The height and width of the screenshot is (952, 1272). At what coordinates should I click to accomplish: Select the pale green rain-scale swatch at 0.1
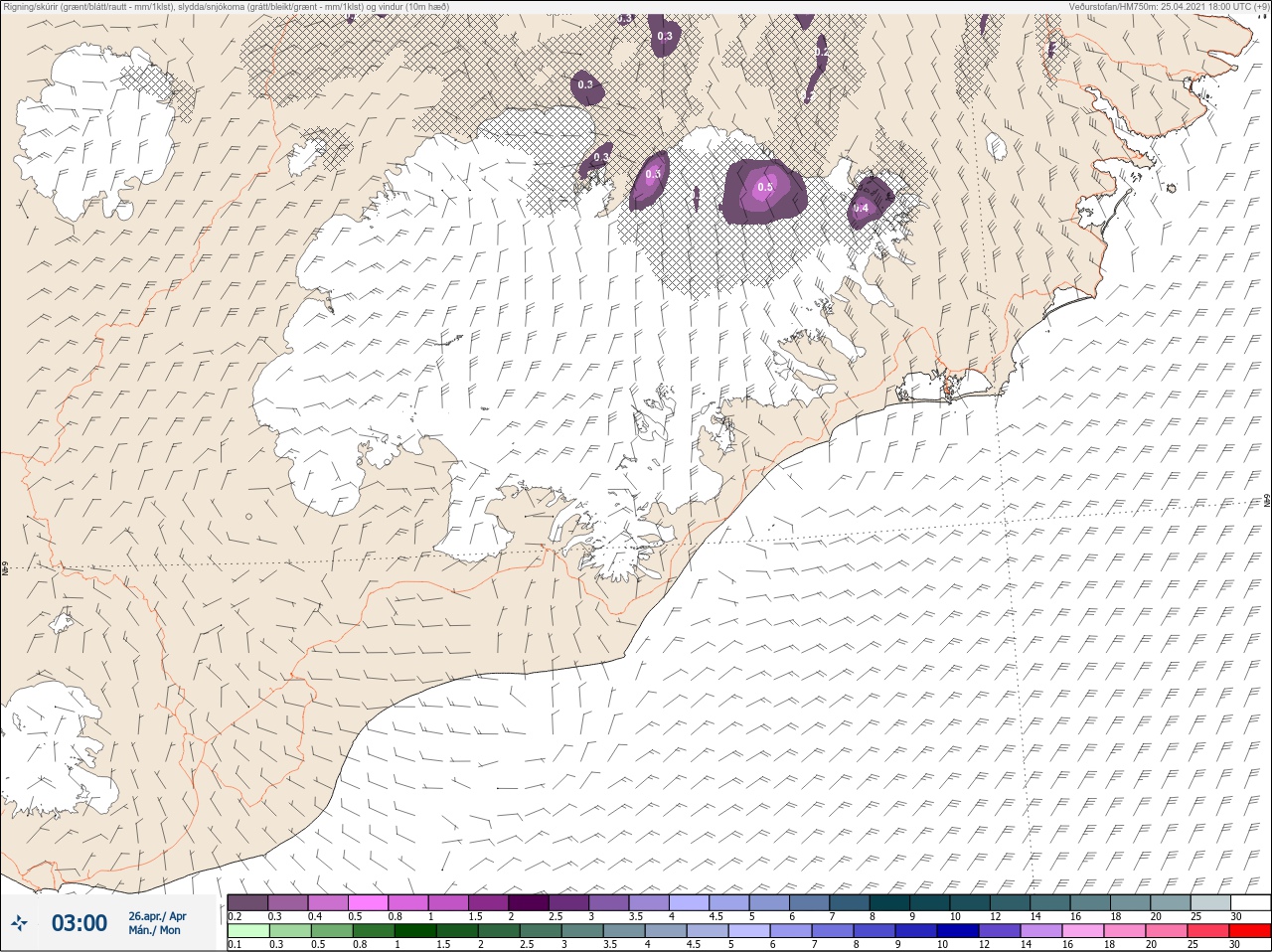[247, 931]
